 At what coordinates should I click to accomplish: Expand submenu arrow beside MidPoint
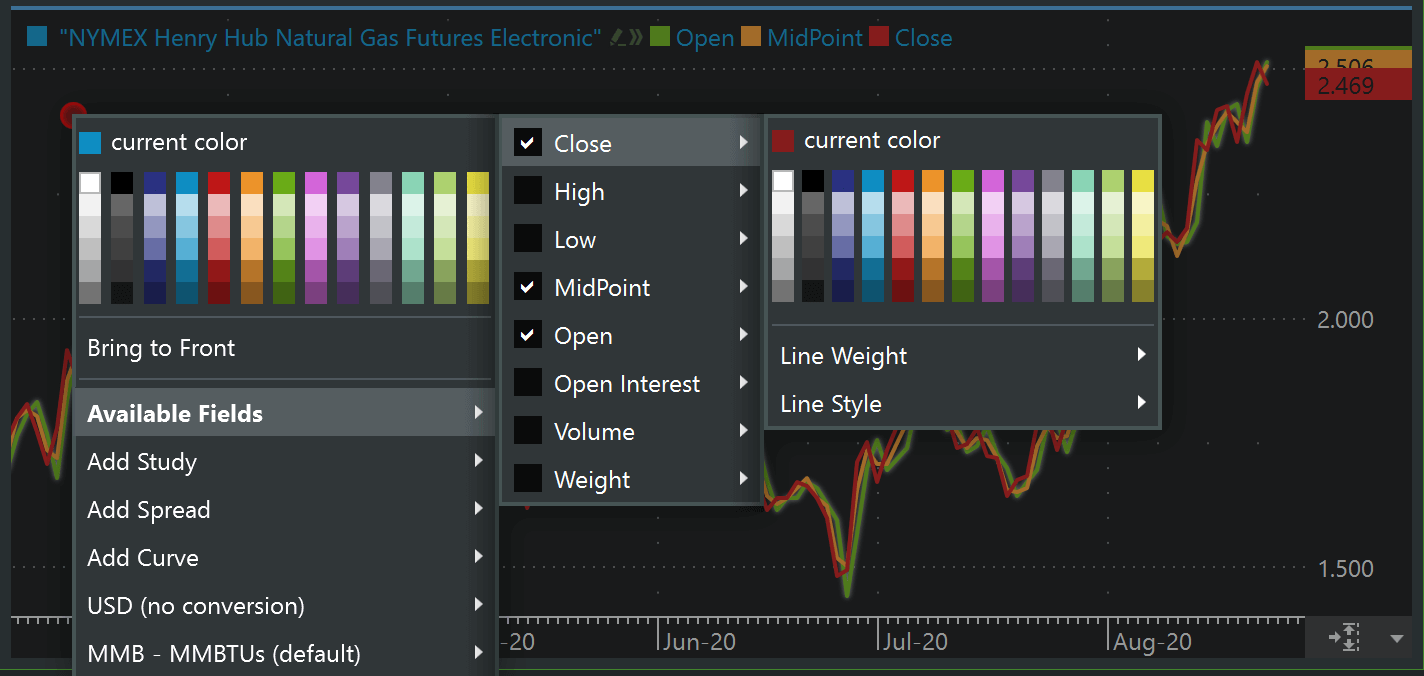pos(744,287)
